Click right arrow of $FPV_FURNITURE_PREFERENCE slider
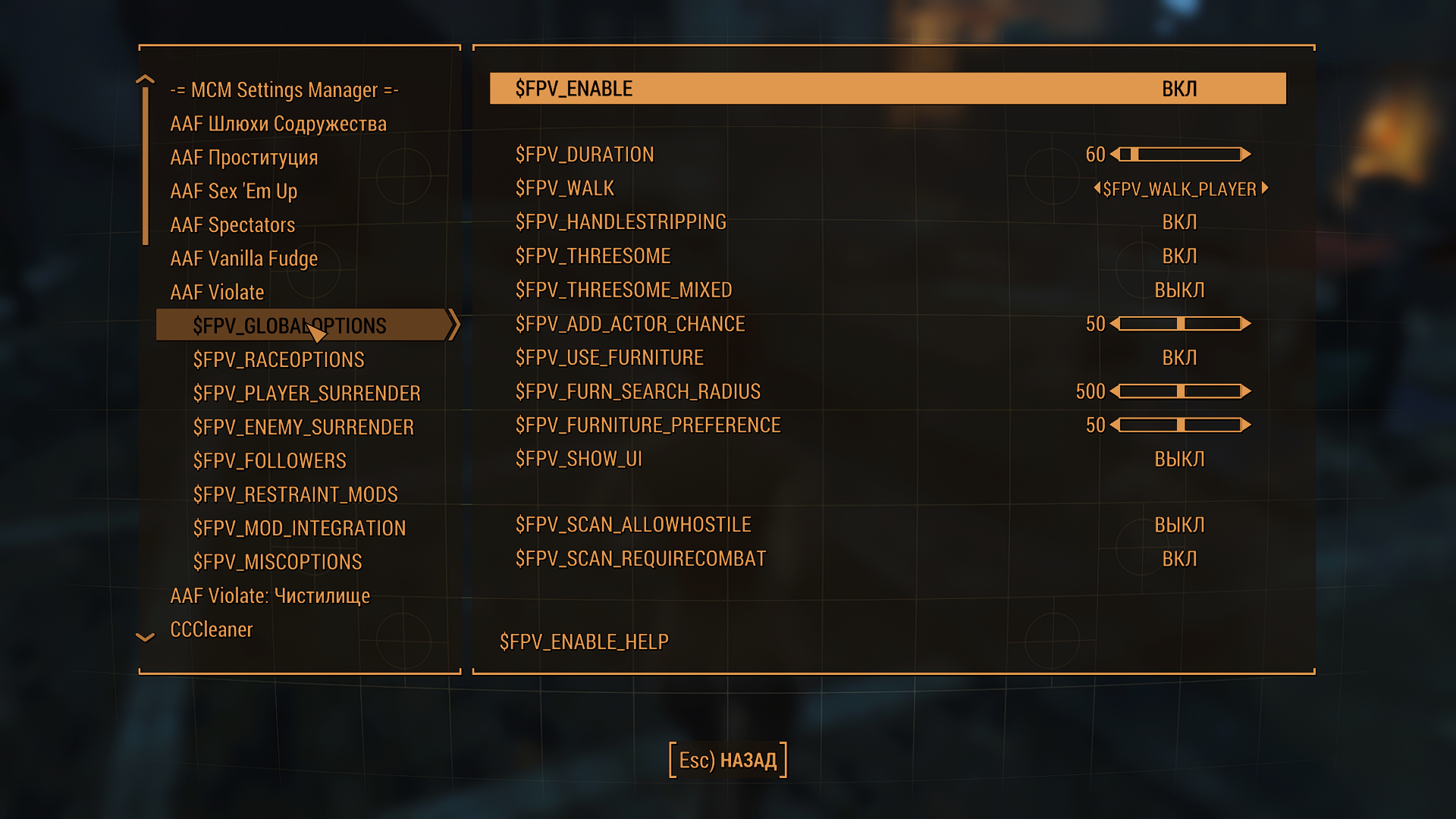1456x819 pixels. 1246,425
